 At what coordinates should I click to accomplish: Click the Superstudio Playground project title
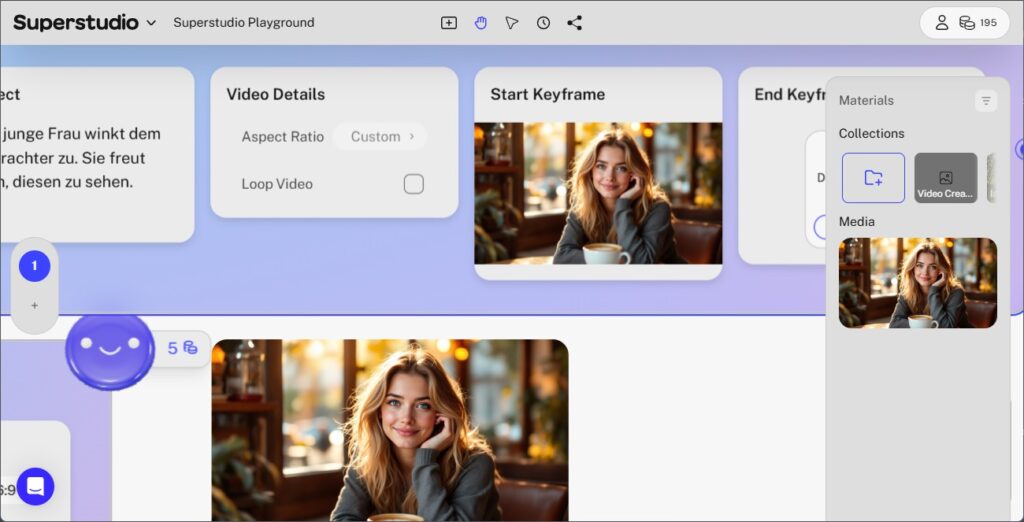[244, 23]
